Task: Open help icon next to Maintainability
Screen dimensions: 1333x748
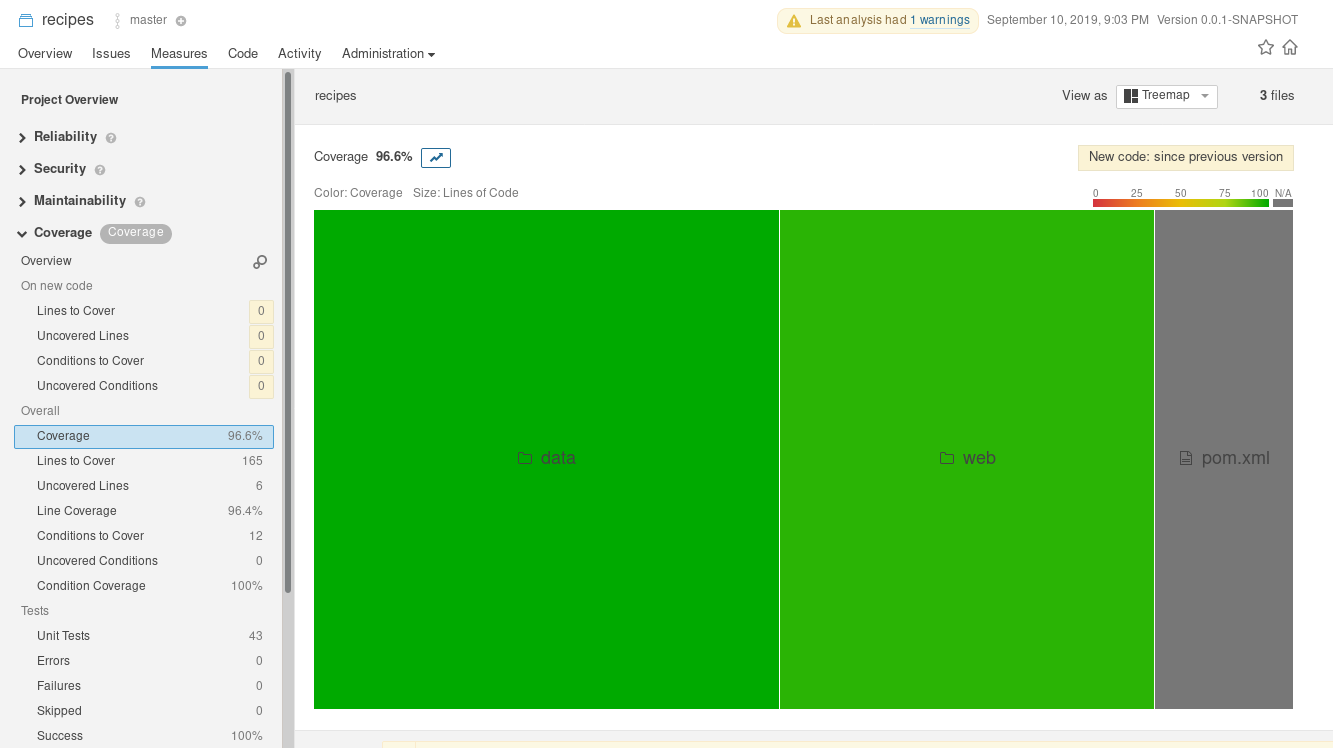Action: pyautogui.click(x=140, y=202)
